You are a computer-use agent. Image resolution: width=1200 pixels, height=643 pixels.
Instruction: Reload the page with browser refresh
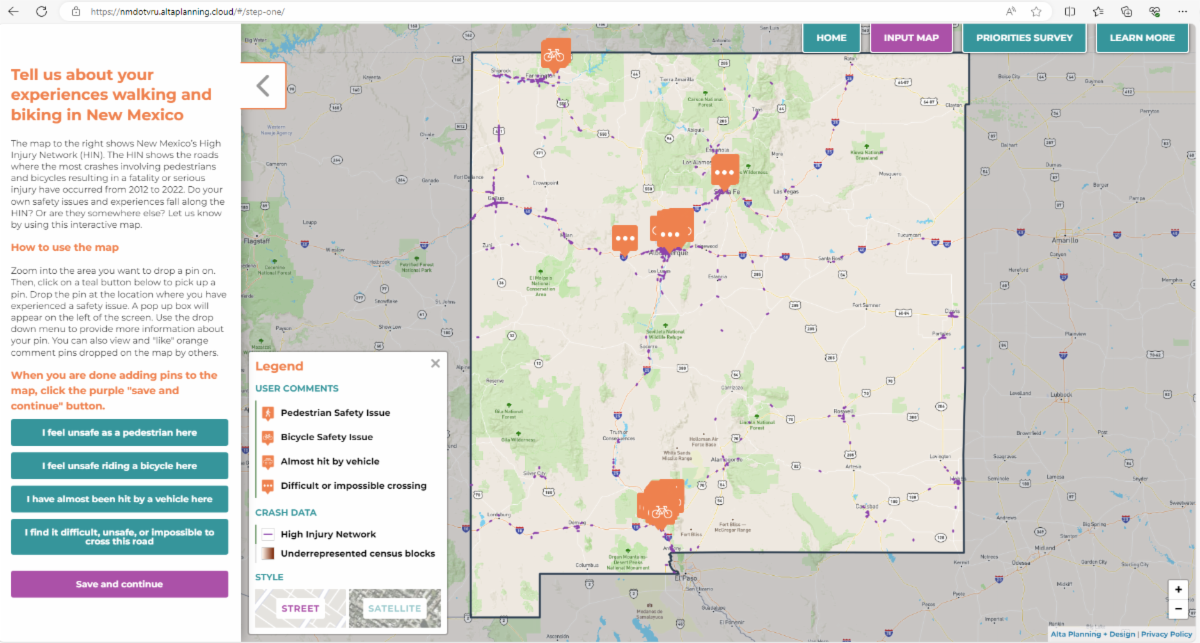(41, 11)
